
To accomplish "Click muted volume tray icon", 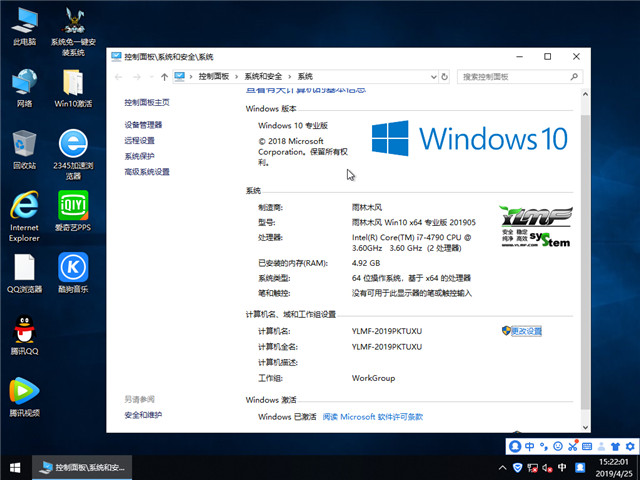I will [547, 468].
